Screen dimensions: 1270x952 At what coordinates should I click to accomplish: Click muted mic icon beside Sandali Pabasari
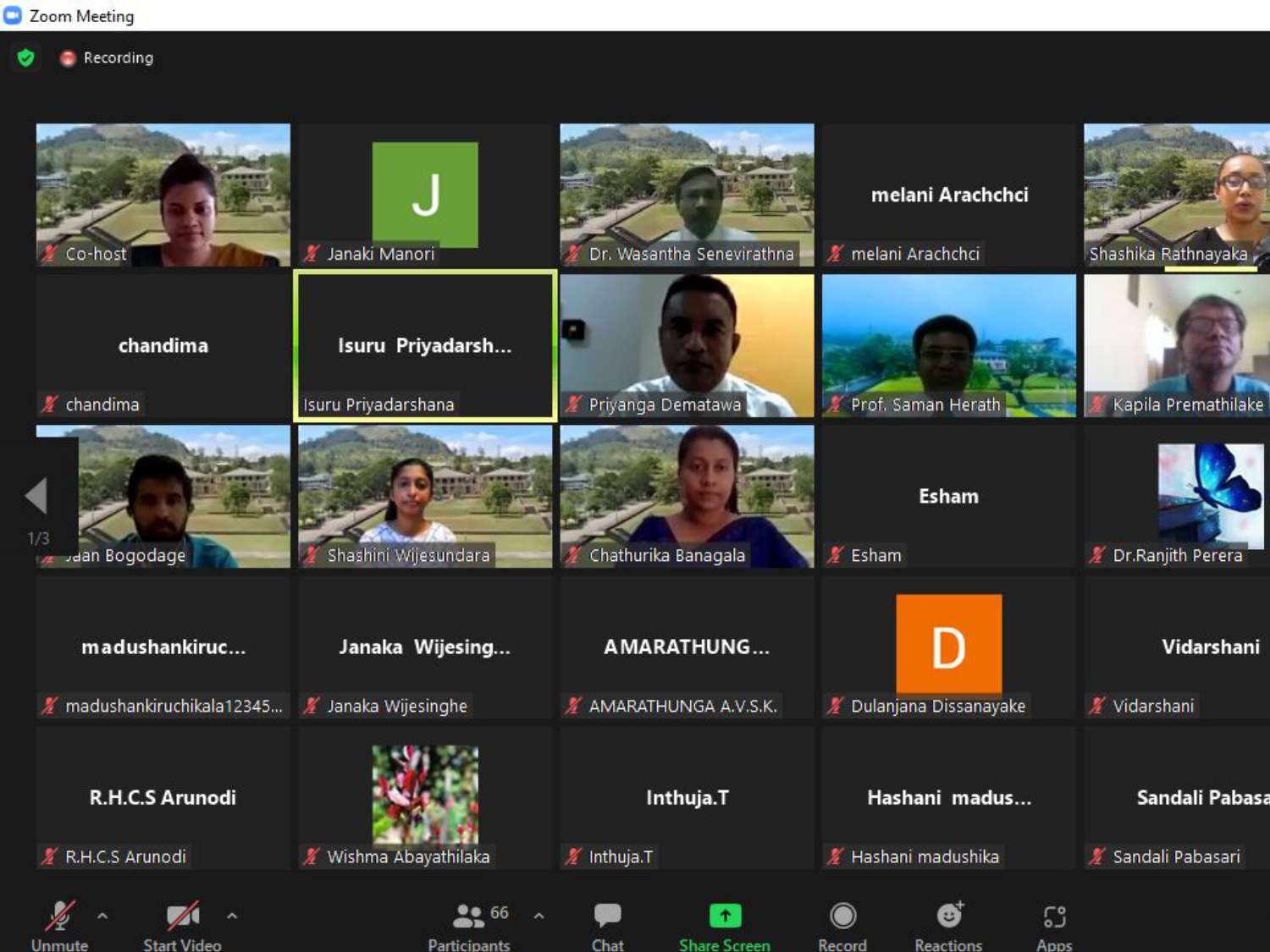tap(1097, 856)
